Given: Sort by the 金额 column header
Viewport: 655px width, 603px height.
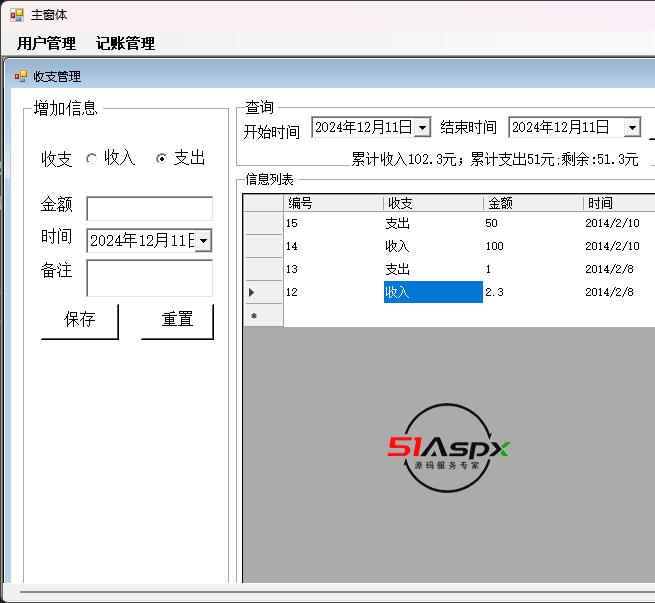Looking at the screenshot, I should point(532,203).
